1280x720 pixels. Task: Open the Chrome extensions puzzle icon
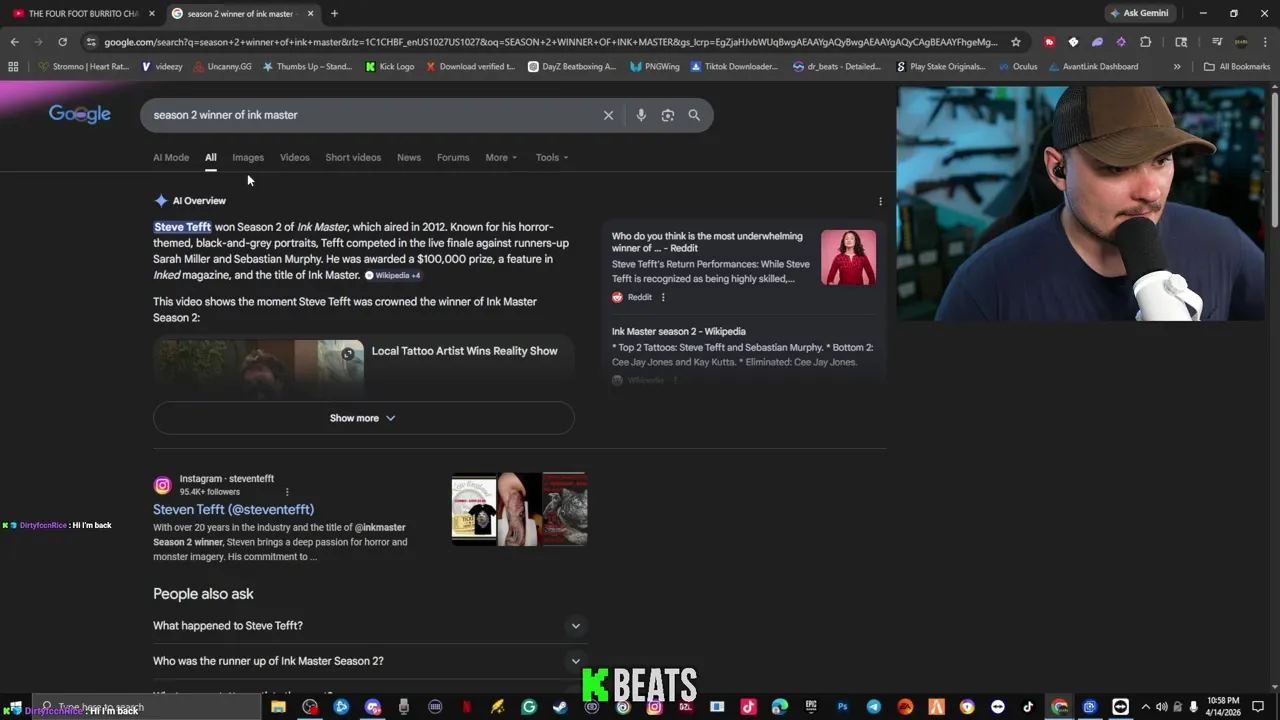pos(1145,42)
